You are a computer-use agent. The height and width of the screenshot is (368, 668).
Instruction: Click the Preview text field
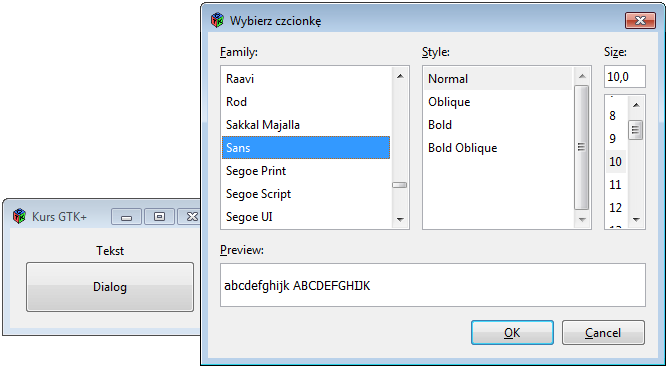tap(433, 285)
